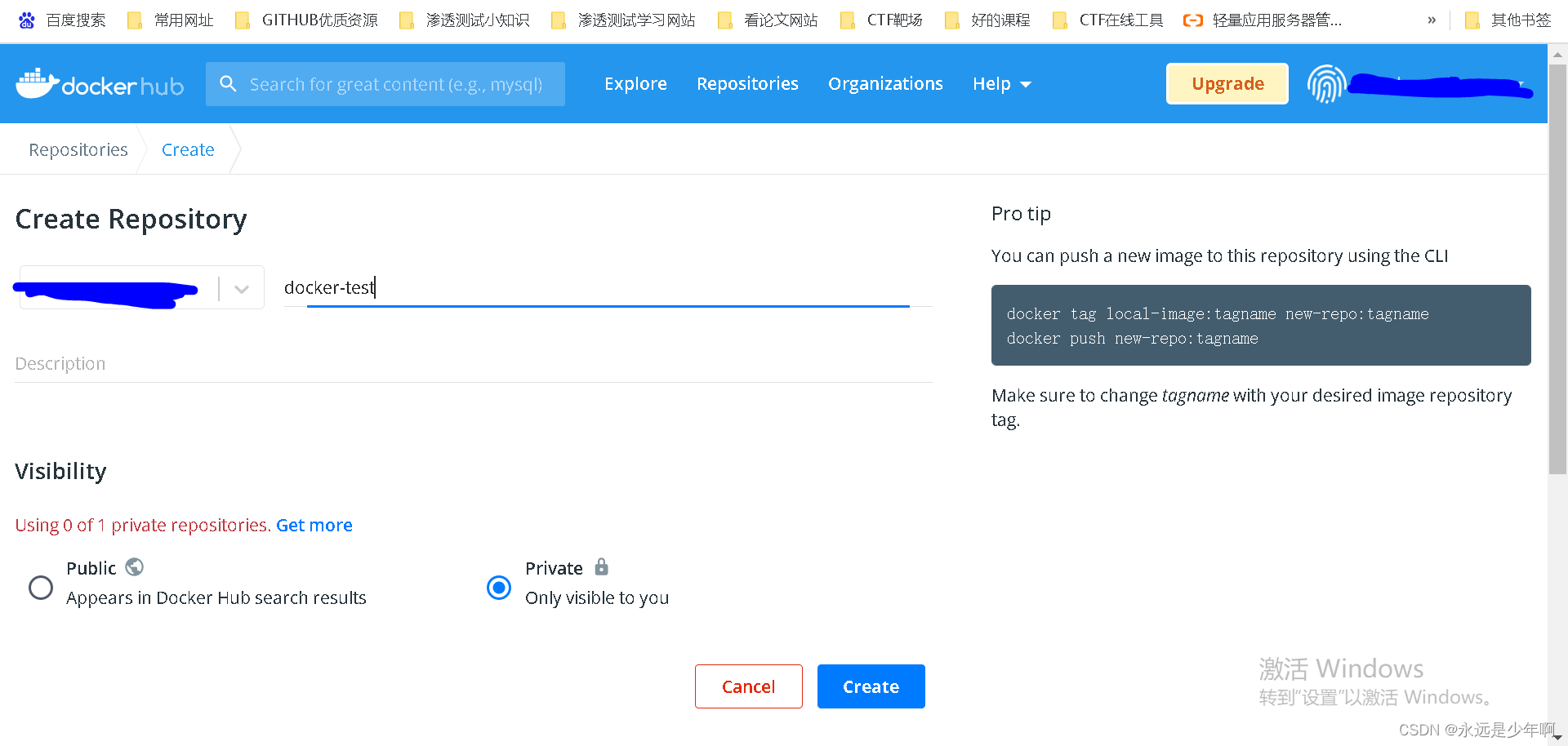
Task: Open the 看论文网站 bookmark folder
Action: tap(768, 20)
